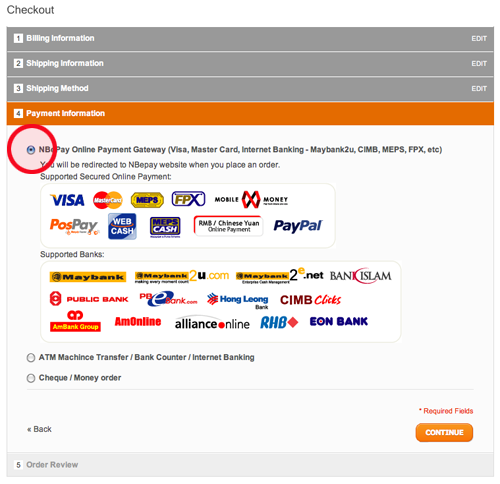Go back using the Back link
The width and height of the screenshot is (500, 484).
tap(39, 429)
